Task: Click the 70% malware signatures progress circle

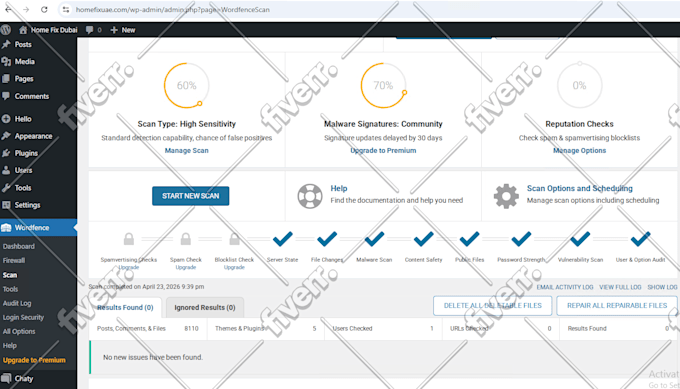Action: 383,85
